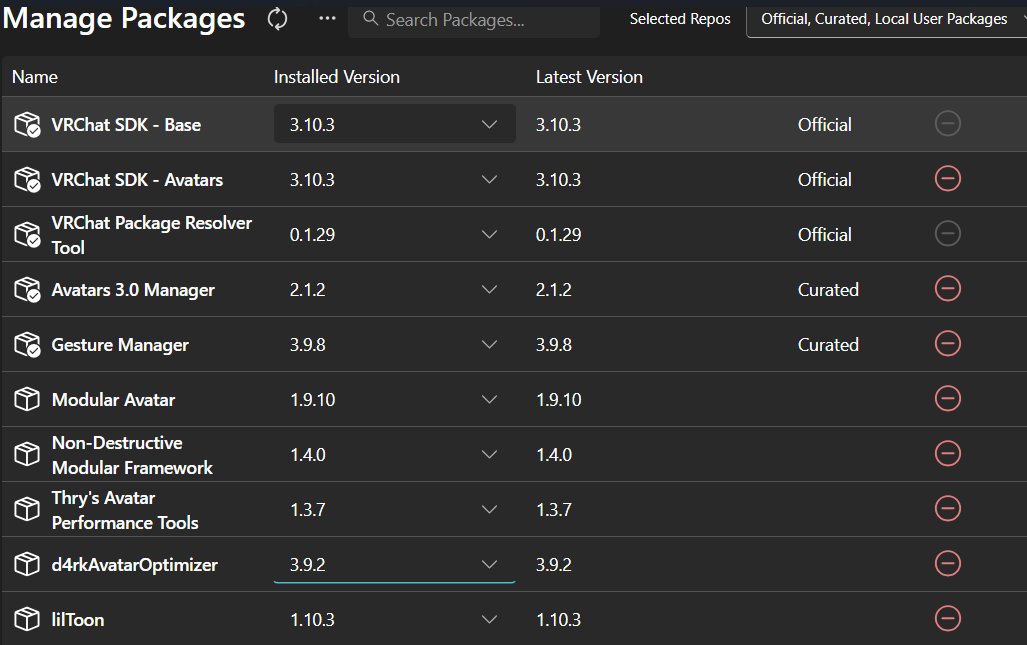Click the disabled remove icon for VRChat SDK - Base
Viewport: 1027px width, 645px height.
tap(947, 123)
